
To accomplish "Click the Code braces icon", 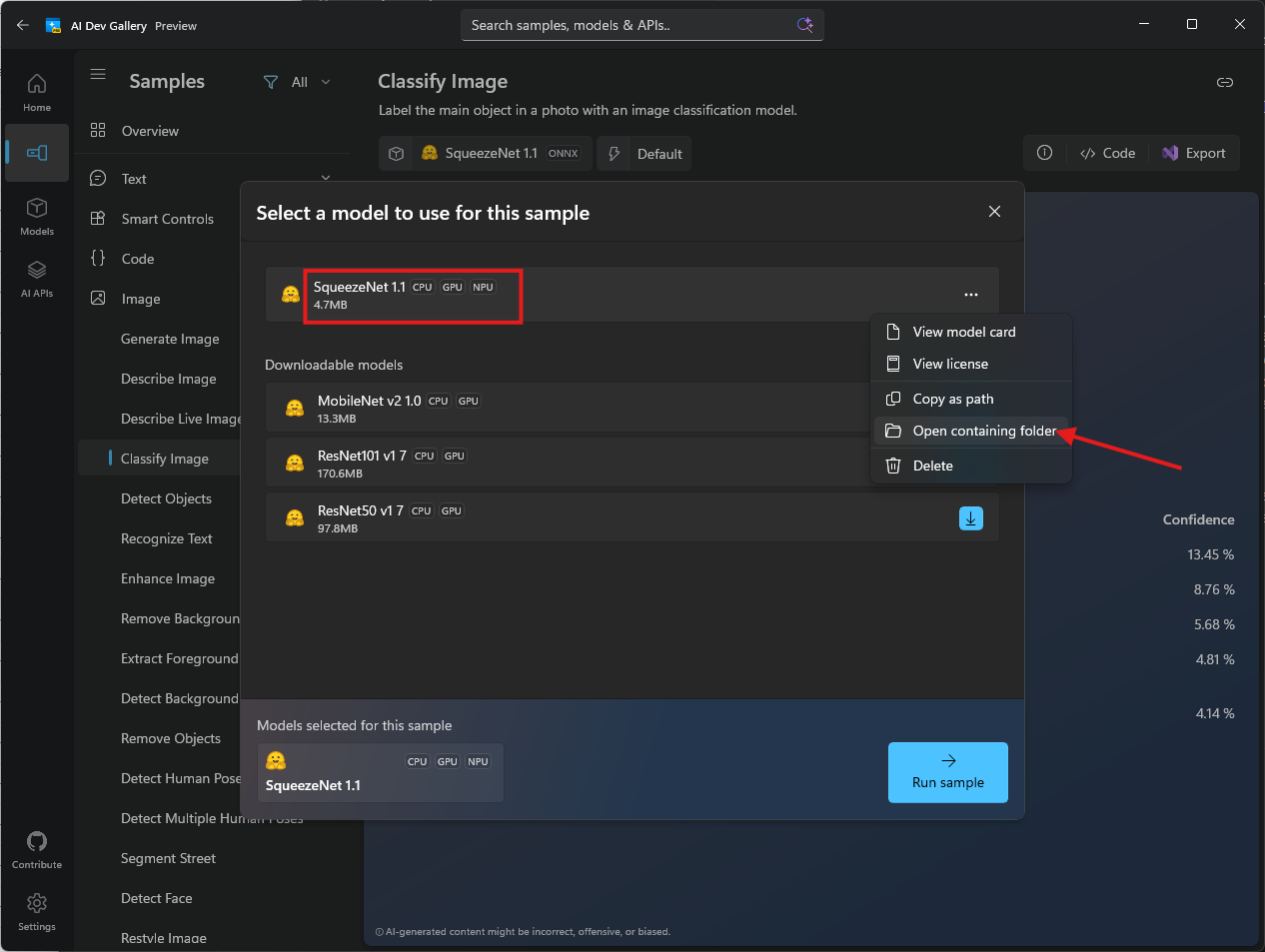I will (98, 258).
